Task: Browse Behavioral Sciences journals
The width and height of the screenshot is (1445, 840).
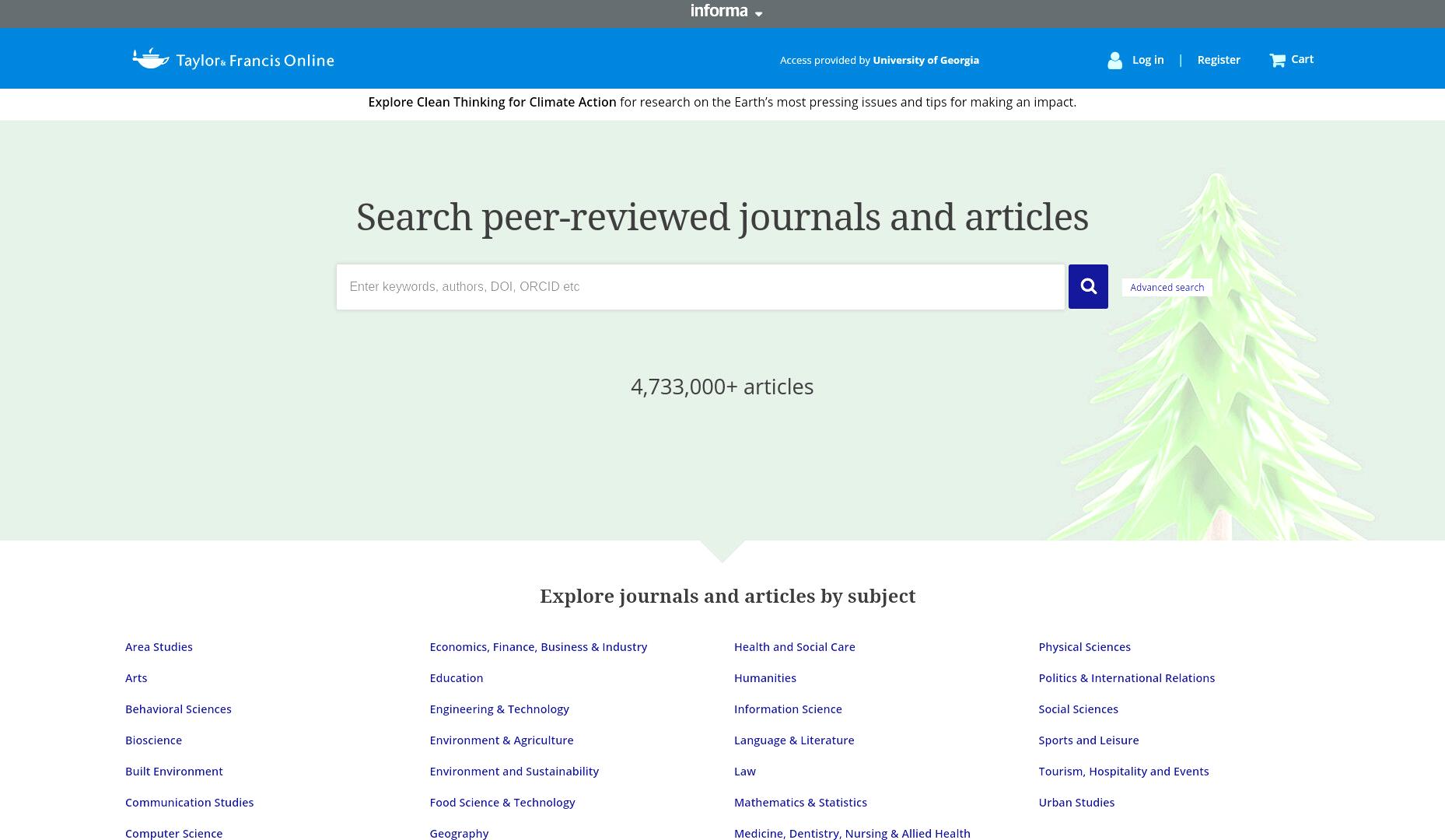Action: [x=178, y=709]
